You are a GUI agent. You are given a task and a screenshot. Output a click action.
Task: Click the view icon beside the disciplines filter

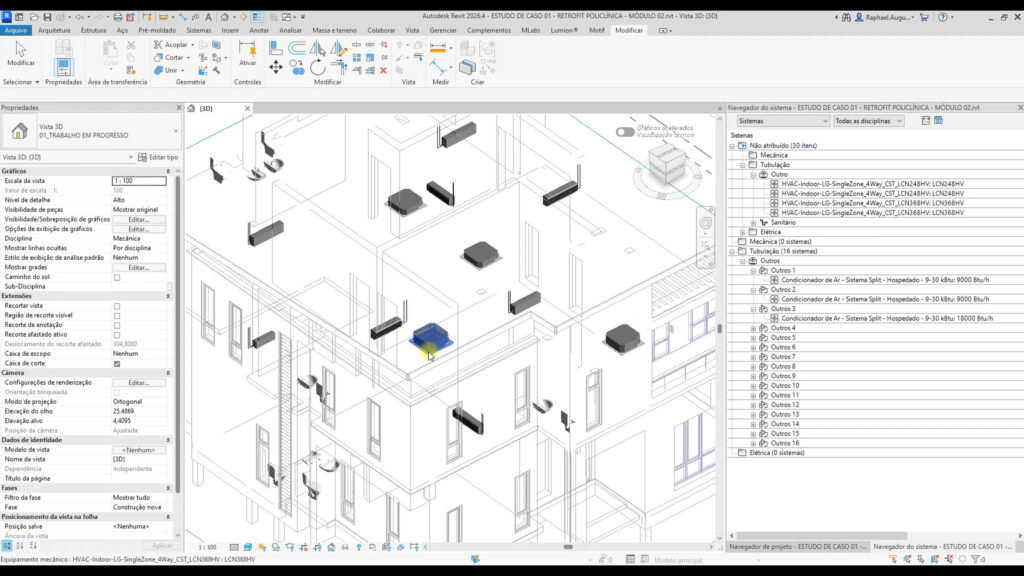point(925,121)
